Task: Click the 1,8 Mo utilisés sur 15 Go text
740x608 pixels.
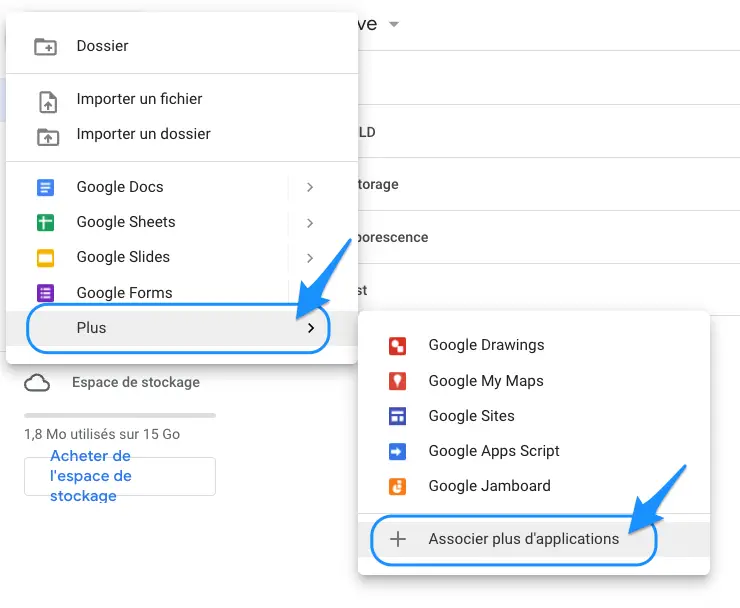Action: click(x=102, y=434)
